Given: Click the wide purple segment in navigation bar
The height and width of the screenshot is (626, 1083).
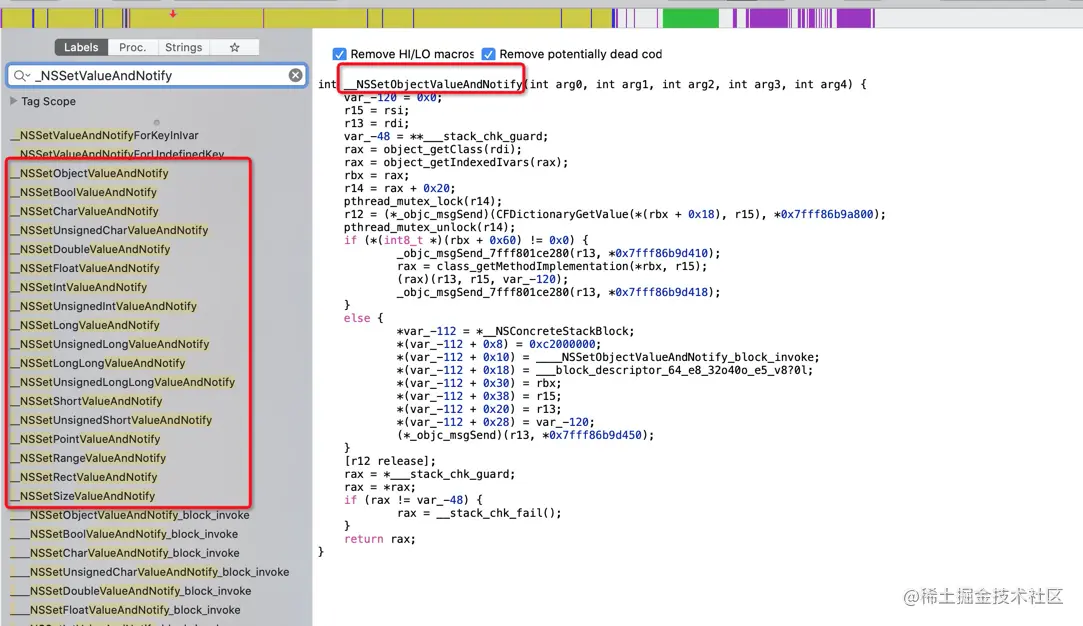Looking at the screenshot, I should [767, 18].
